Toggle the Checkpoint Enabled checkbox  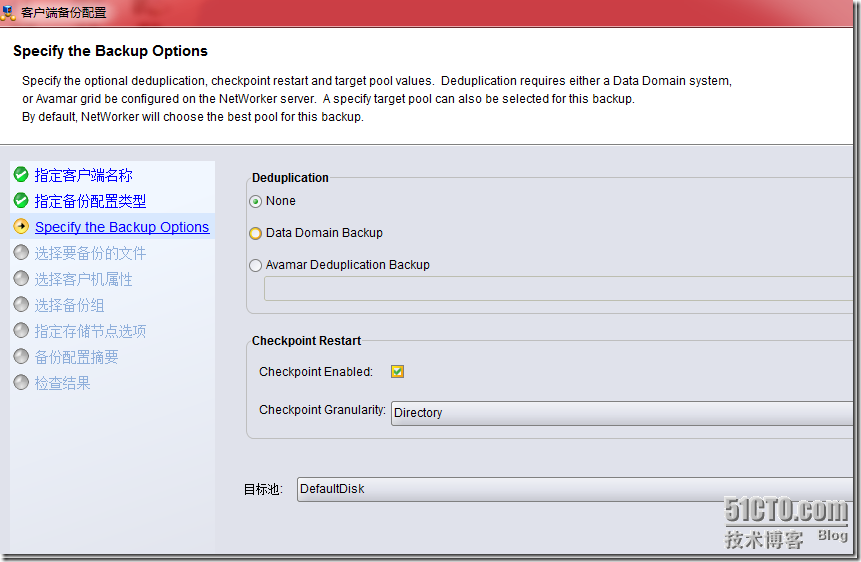click(x=398, y=372)
